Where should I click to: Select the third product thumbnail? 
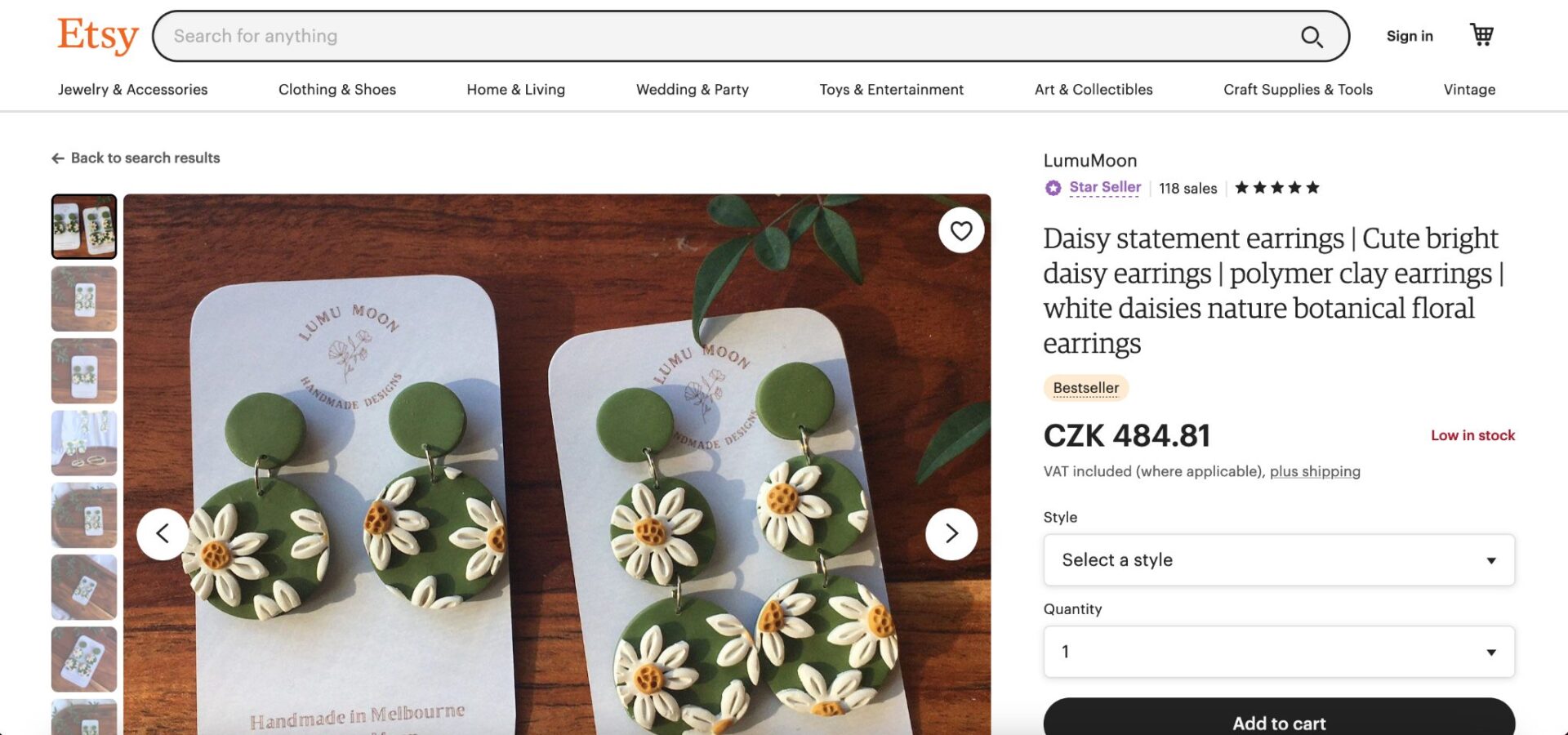(x=84, y=371)
